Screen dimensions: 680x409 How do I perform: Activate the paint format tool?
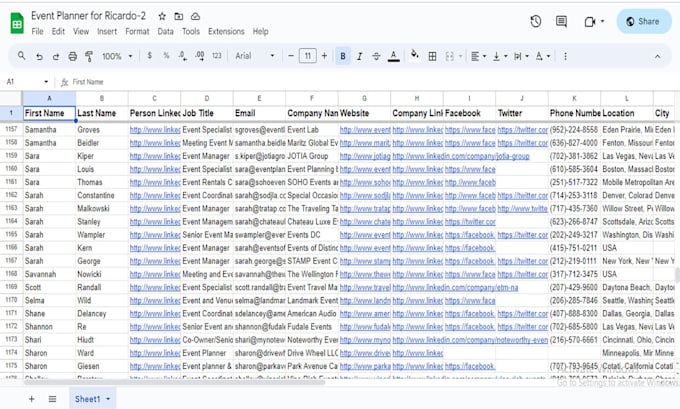click(x=89, y=56)
